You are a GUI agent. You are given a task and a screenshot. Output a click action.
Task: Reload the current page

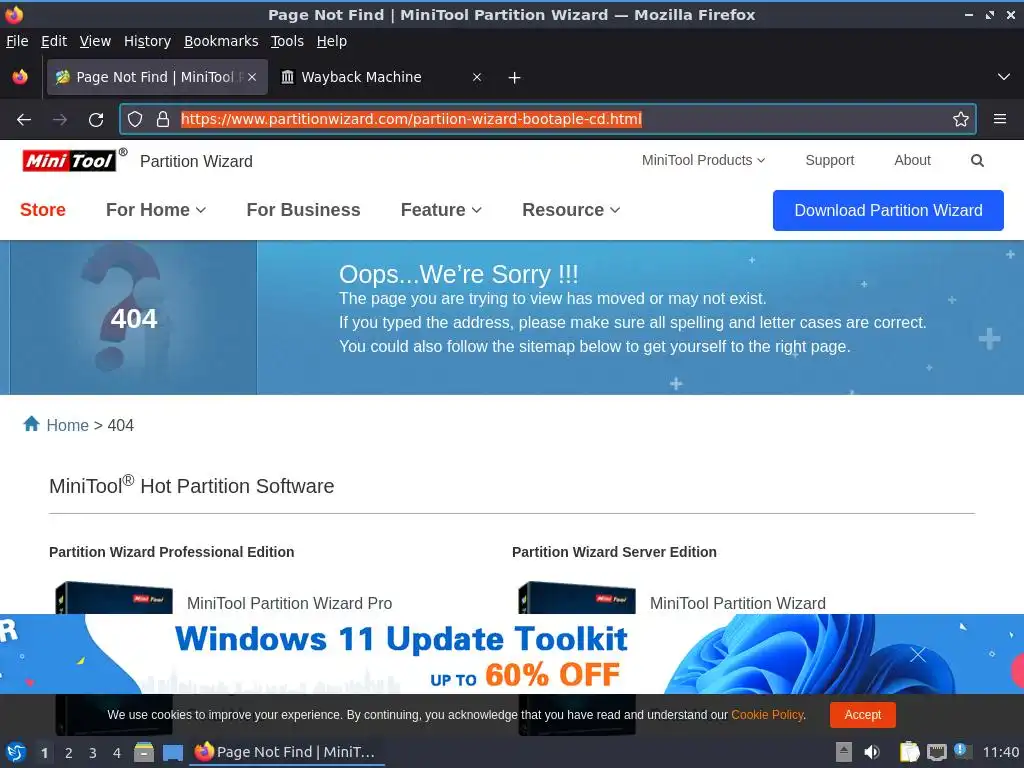pos(96,120)
